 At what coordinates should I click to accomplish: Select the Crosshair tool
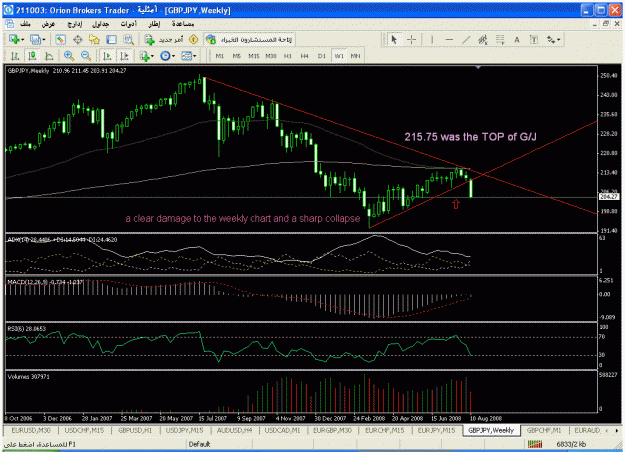pyautogui.click(x=412, y=39)
